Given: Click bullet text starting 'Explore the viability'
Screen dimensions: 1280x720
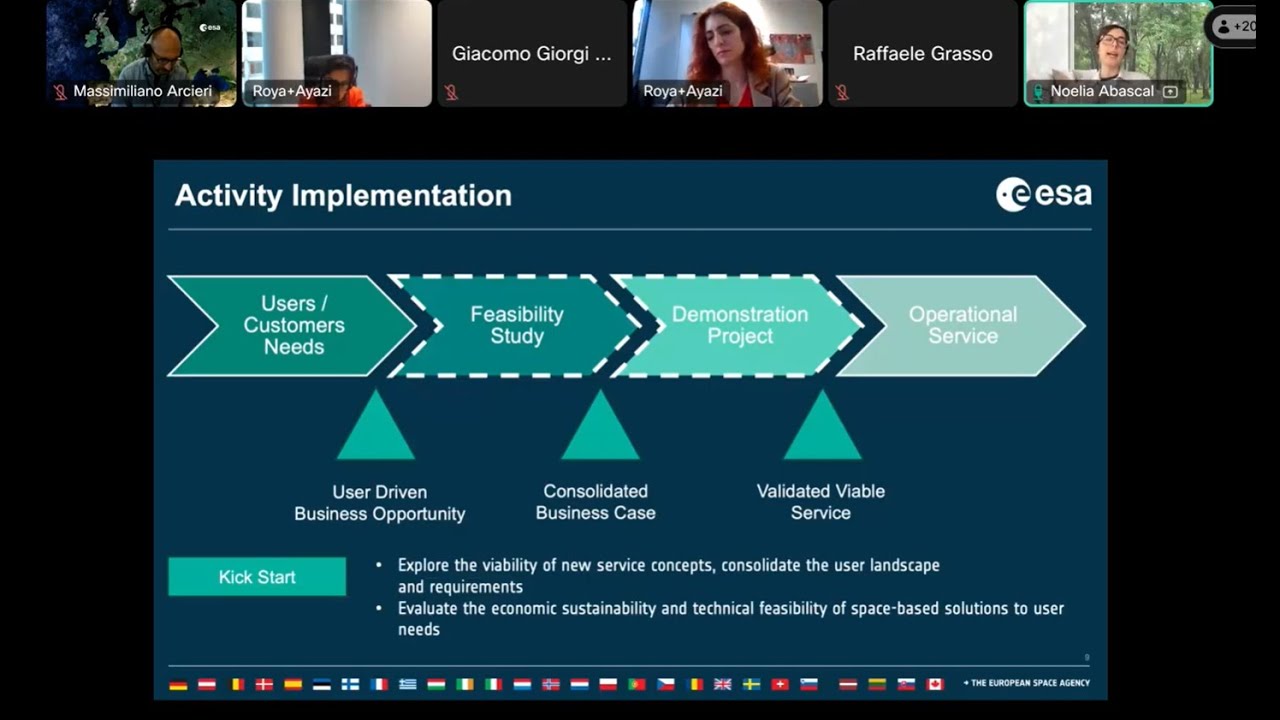Looking at the screenshot, I should [x=668, y=576].
